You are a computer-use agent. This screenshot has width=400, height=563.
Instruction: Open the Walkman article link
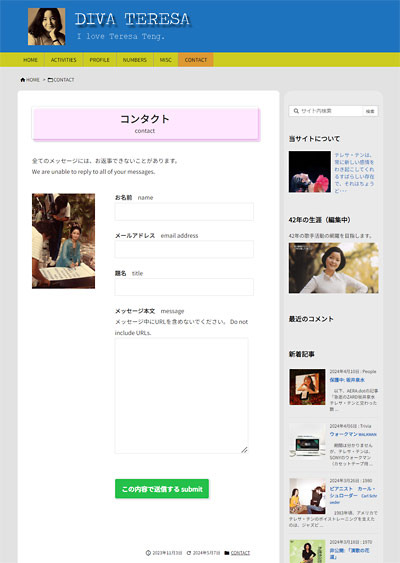[353, 434]
